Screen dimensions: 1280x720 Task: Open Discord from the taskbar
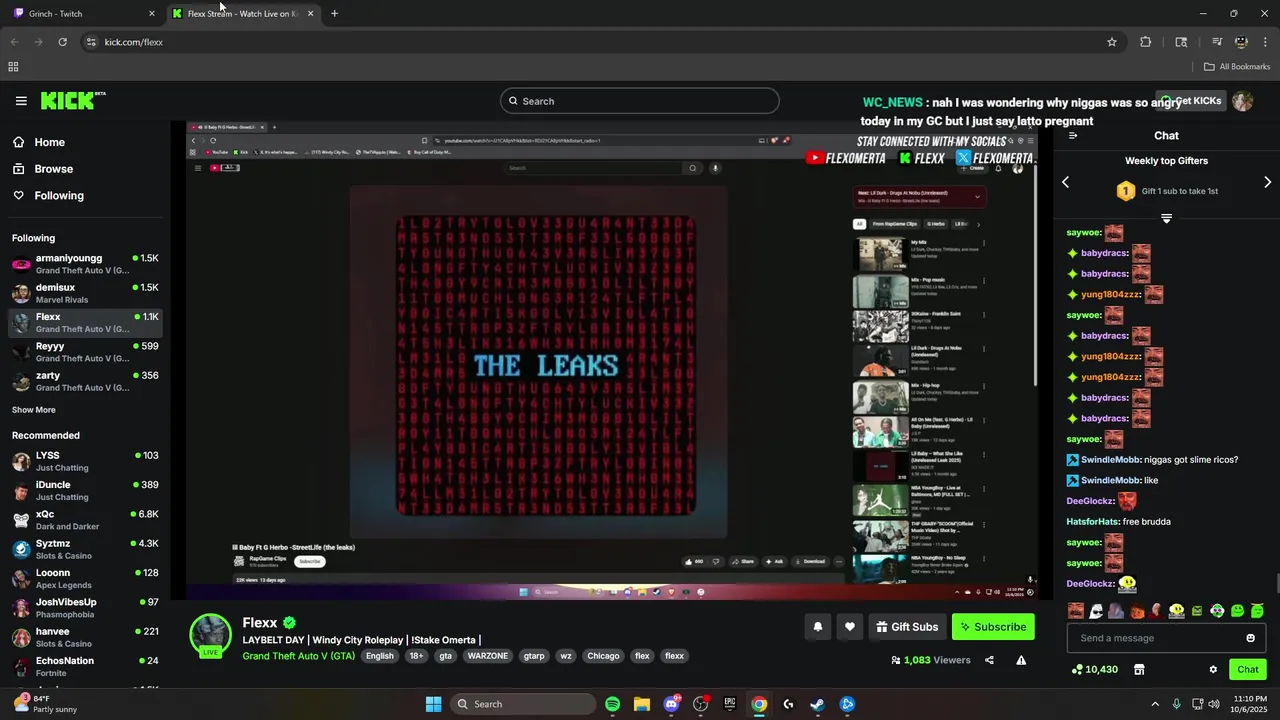click(671, 704)
